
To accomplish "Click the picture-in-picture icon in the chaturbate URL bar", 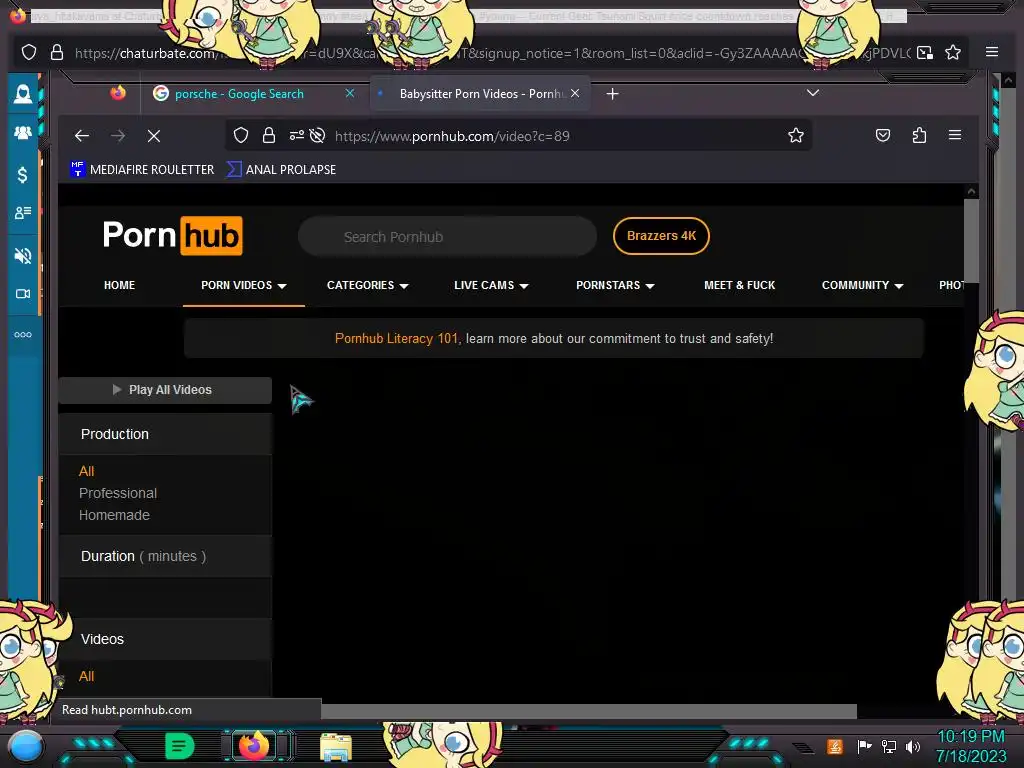I will 925,52.
